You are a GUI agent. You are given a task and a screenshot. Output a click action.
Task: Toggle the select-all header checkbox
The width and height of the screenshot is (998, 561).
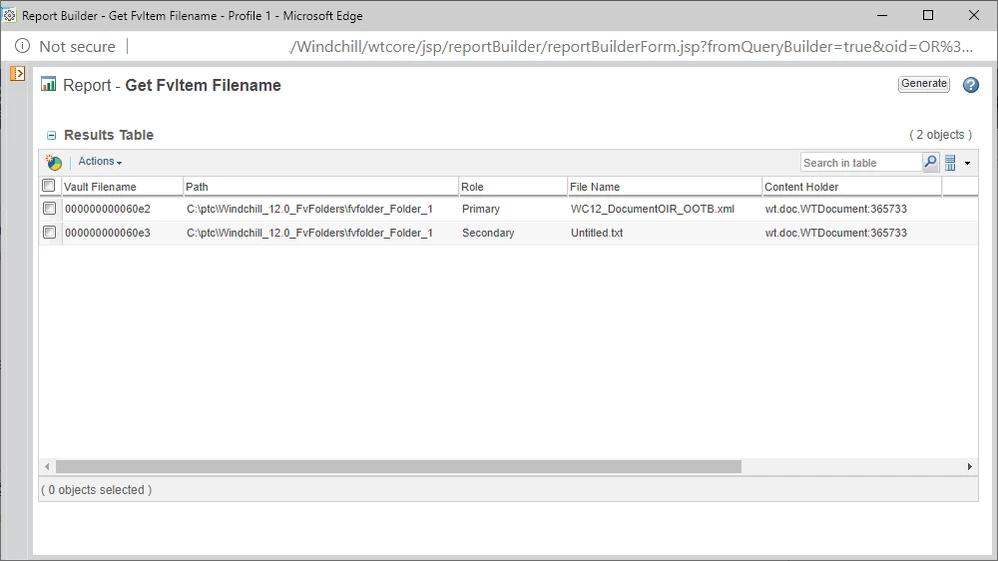(48, 185)
